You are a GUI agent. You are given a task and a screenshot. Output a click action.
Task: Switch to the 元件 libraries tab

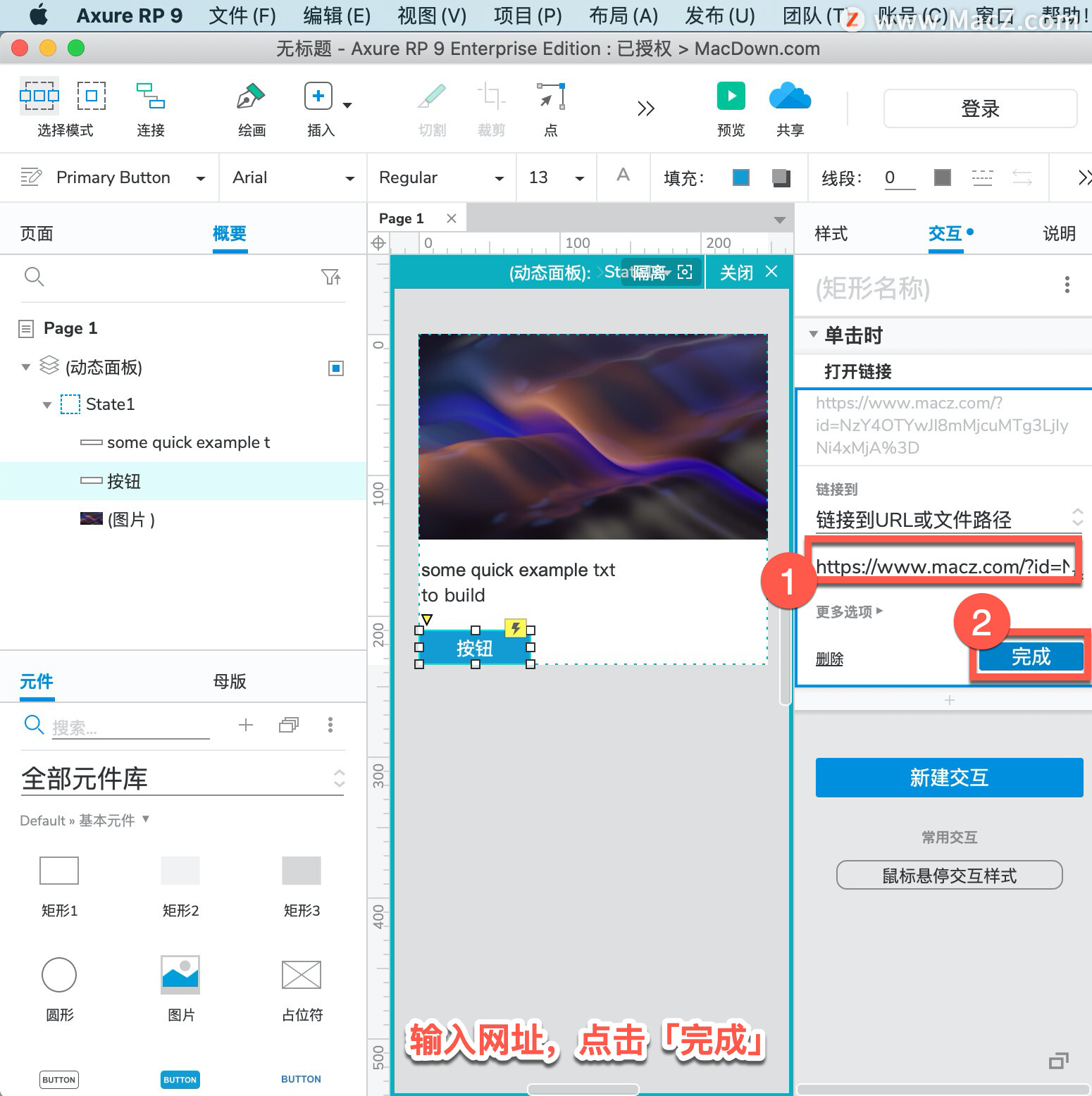pos(37,682)
